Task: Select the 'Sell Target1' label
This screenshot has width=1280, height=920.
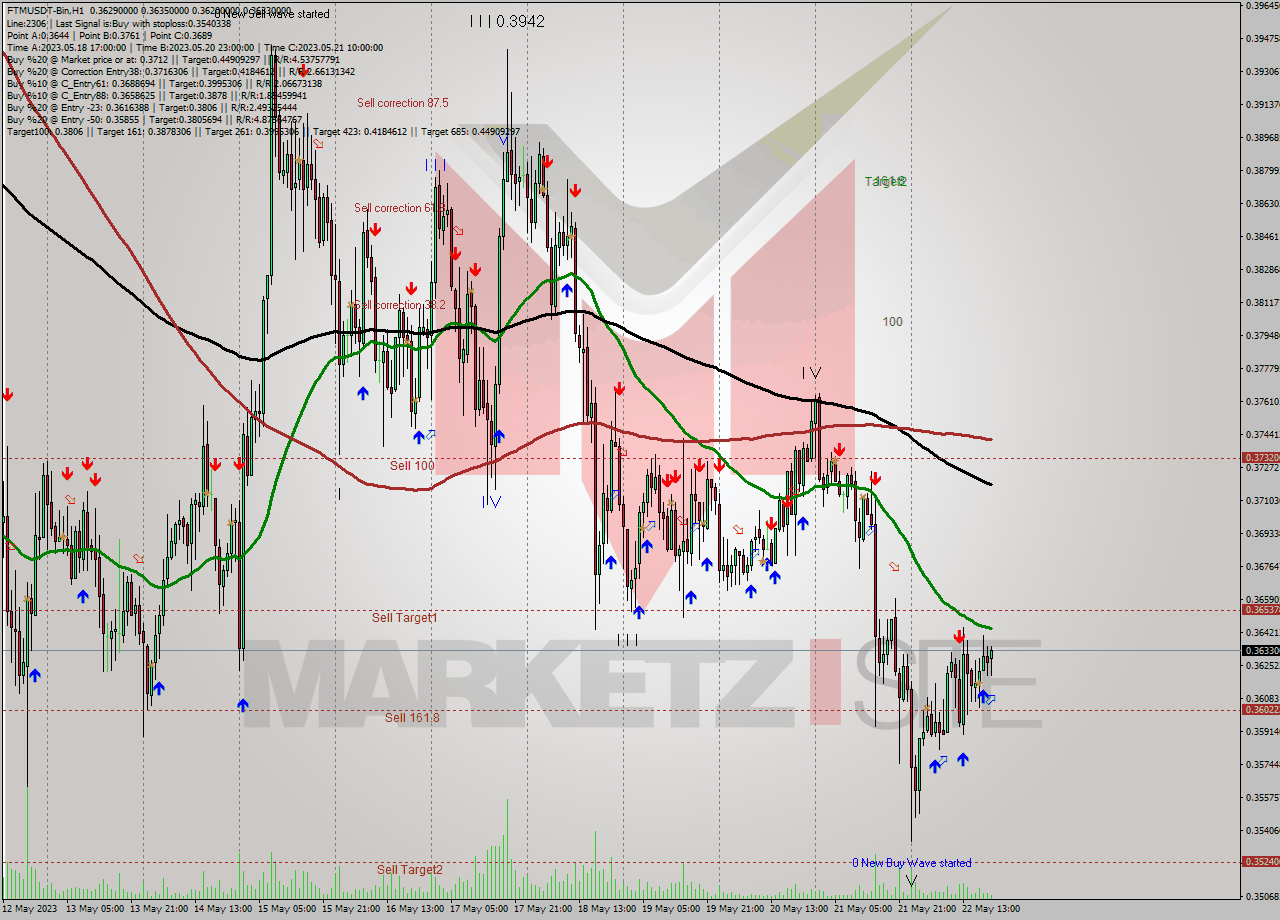Action: (x=405, y=618)
